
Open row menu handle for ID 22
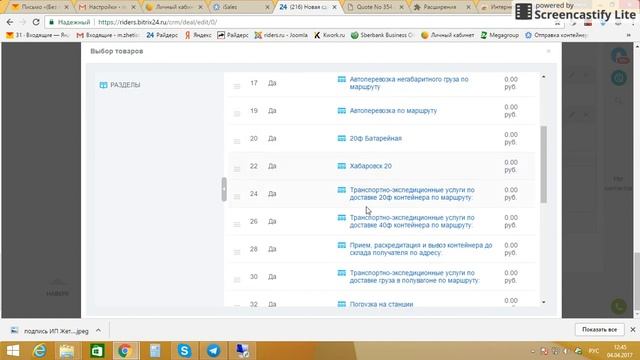coord(237,169)
